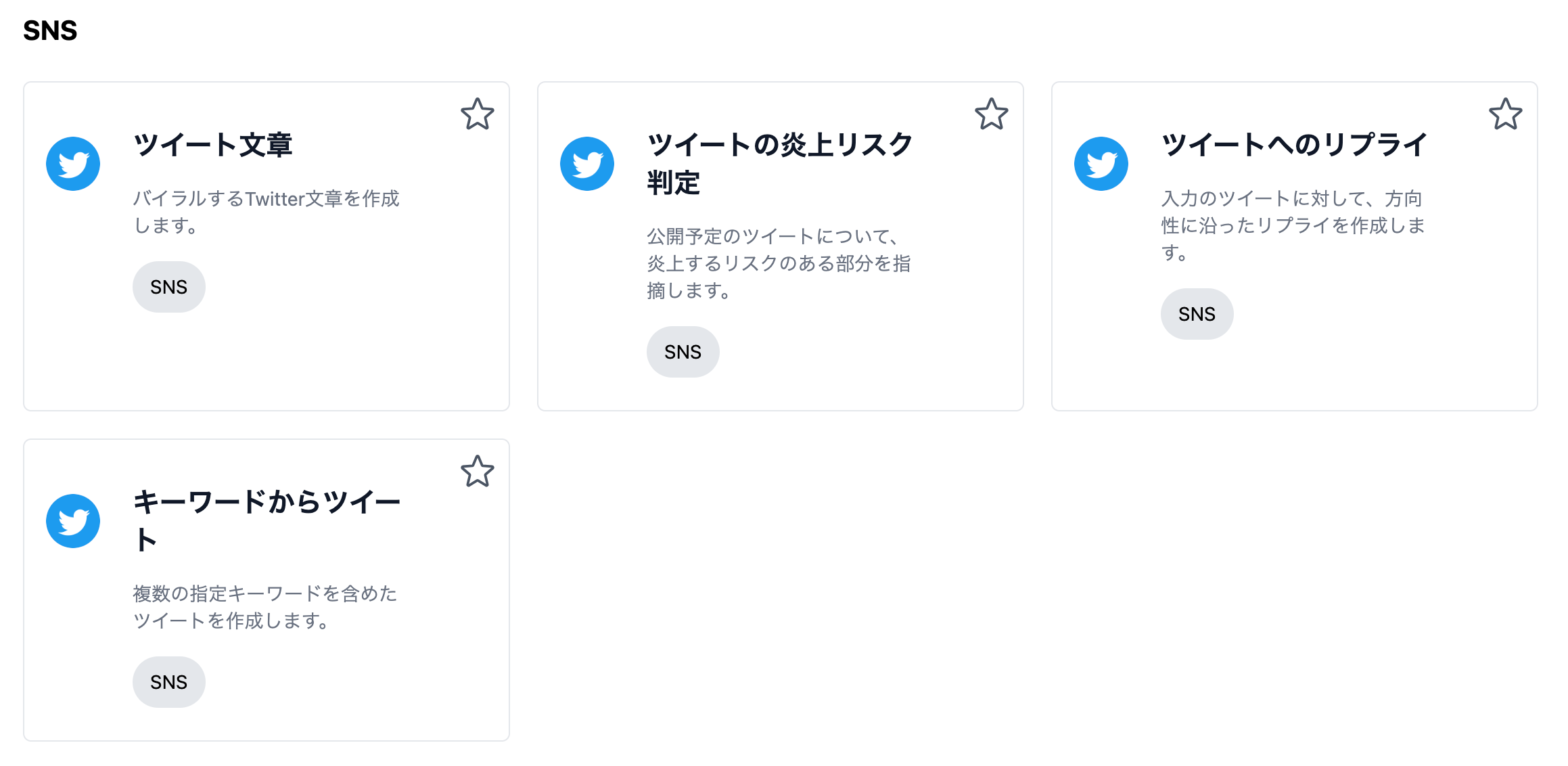Screen dimensions: 1568x766
Task: Open the ツイート文章 title link
Action: tap(213, 145)
